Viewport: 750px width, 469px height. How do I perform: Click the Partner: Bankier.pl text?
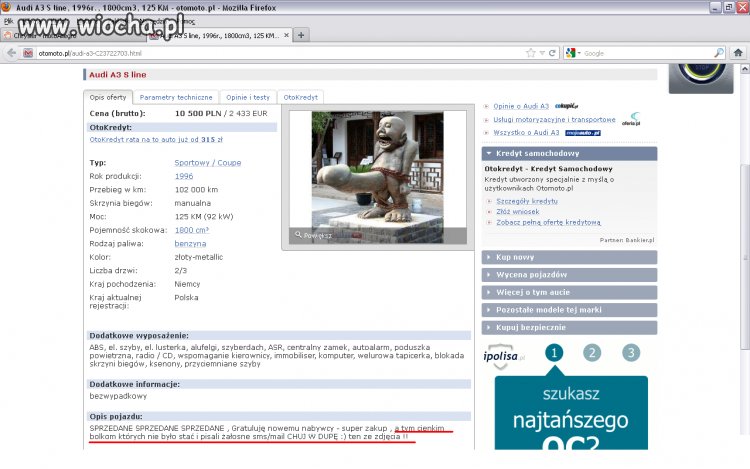click(x=627, y=240)
